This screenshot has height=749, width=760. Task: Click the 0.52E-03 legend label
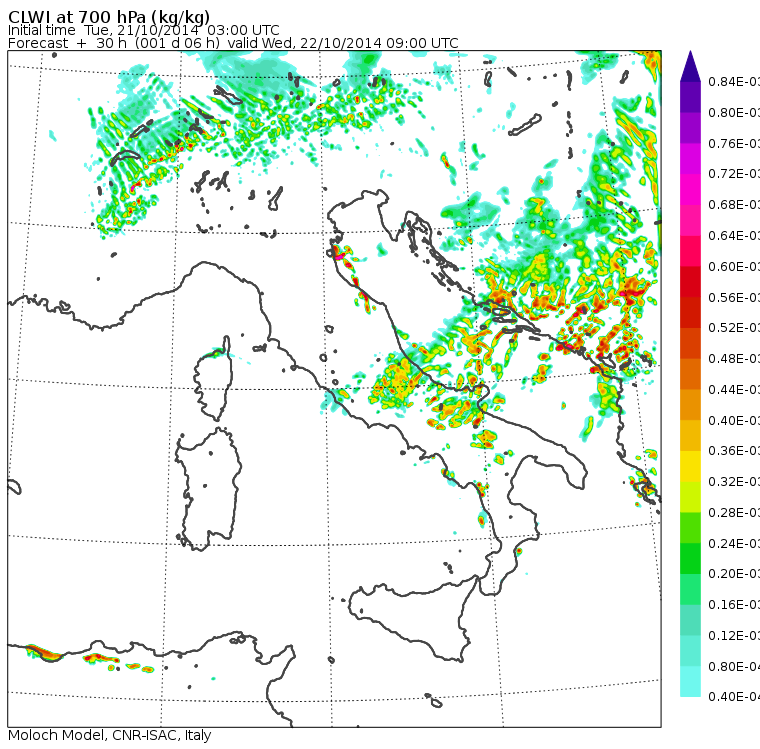pyautogui.click(x=734, y=328)
